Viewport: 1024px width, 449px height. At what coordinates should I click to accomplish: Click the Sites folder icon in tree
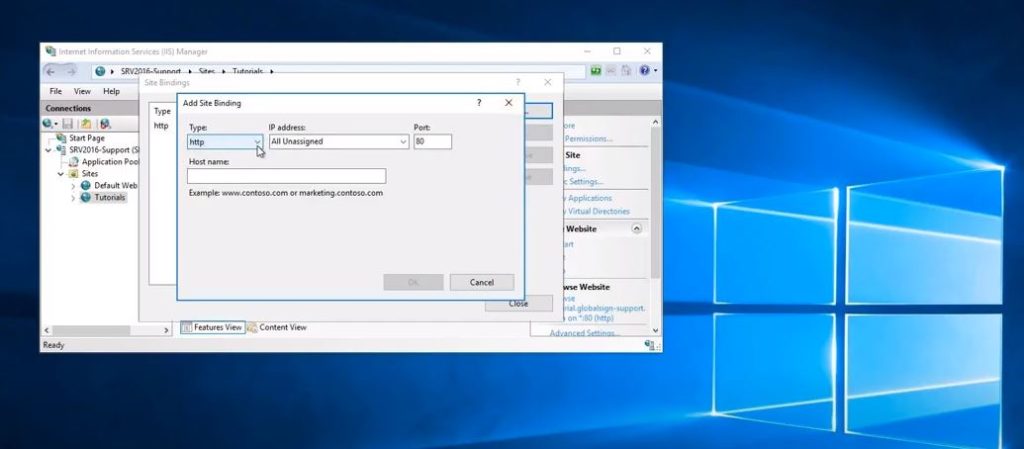tap(73, 174)
